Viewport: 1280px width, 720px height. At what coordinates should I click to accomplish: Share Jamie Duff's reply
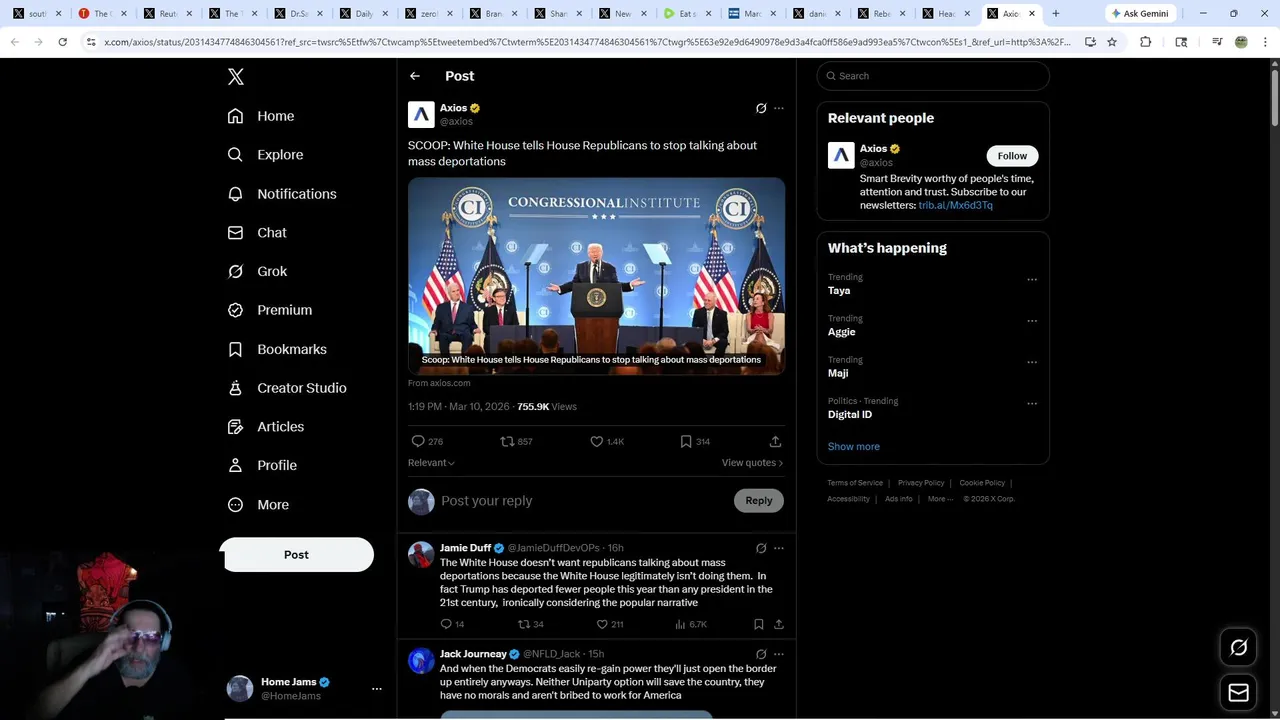(779, 624)
